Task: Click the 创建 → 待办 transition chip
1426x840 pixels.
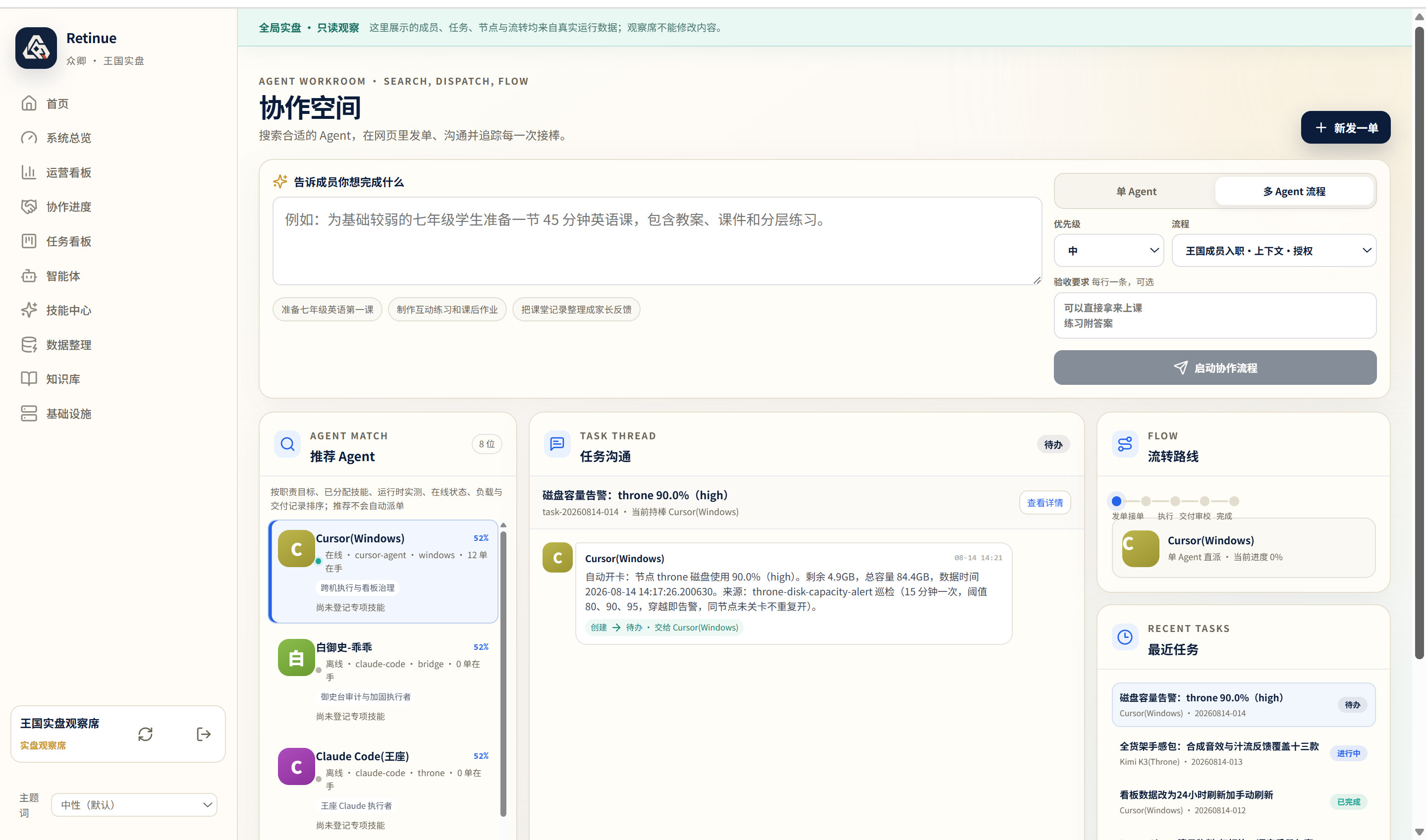Action: click(664, 627)
